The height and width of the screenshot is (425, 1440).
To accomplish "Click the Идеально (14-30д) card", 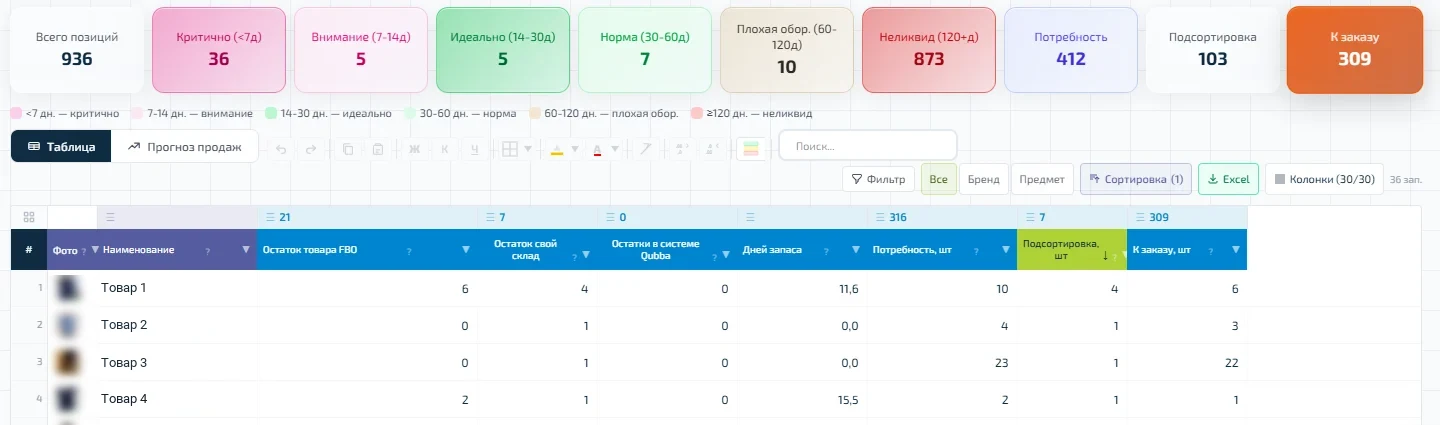I will pyautogui.click(x=503, y=50).
